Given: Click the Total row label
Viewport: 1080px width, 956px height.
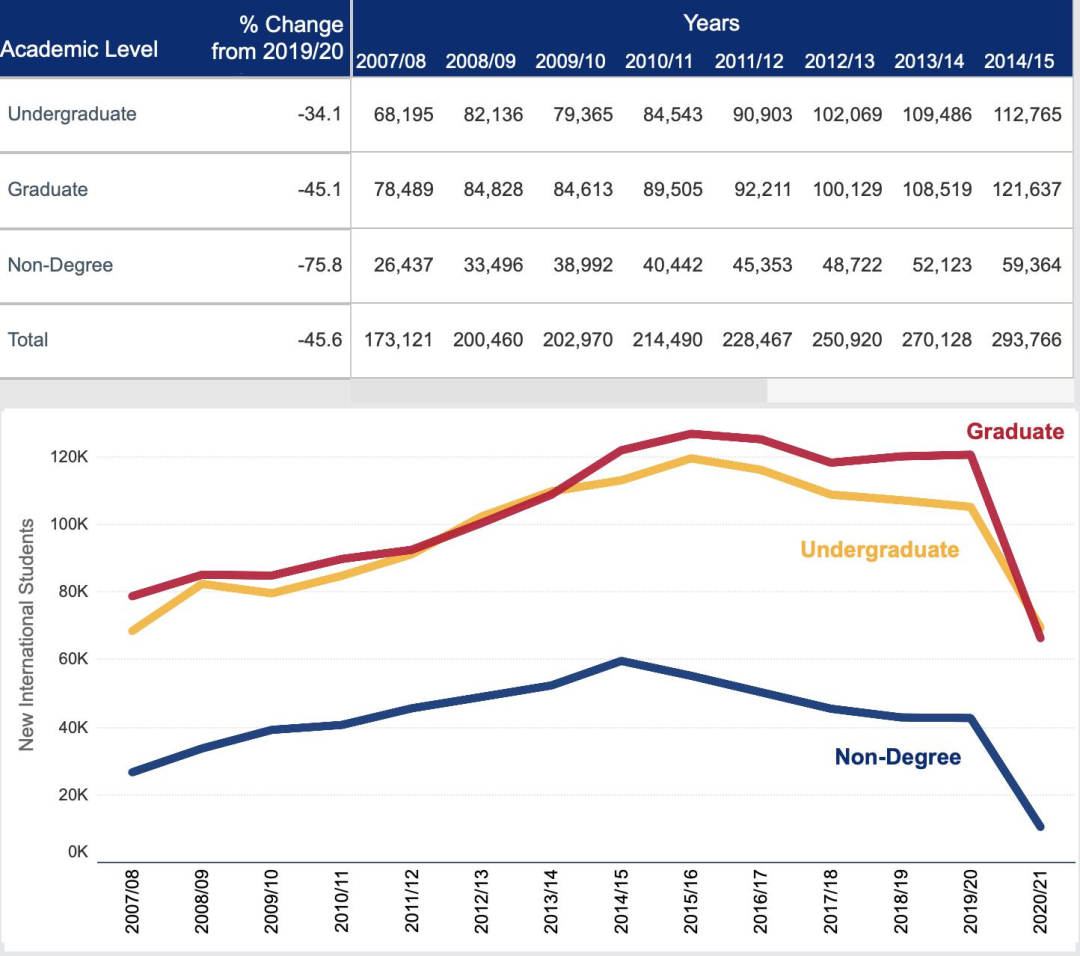Looking at the screenshot, I should (28, 340).
